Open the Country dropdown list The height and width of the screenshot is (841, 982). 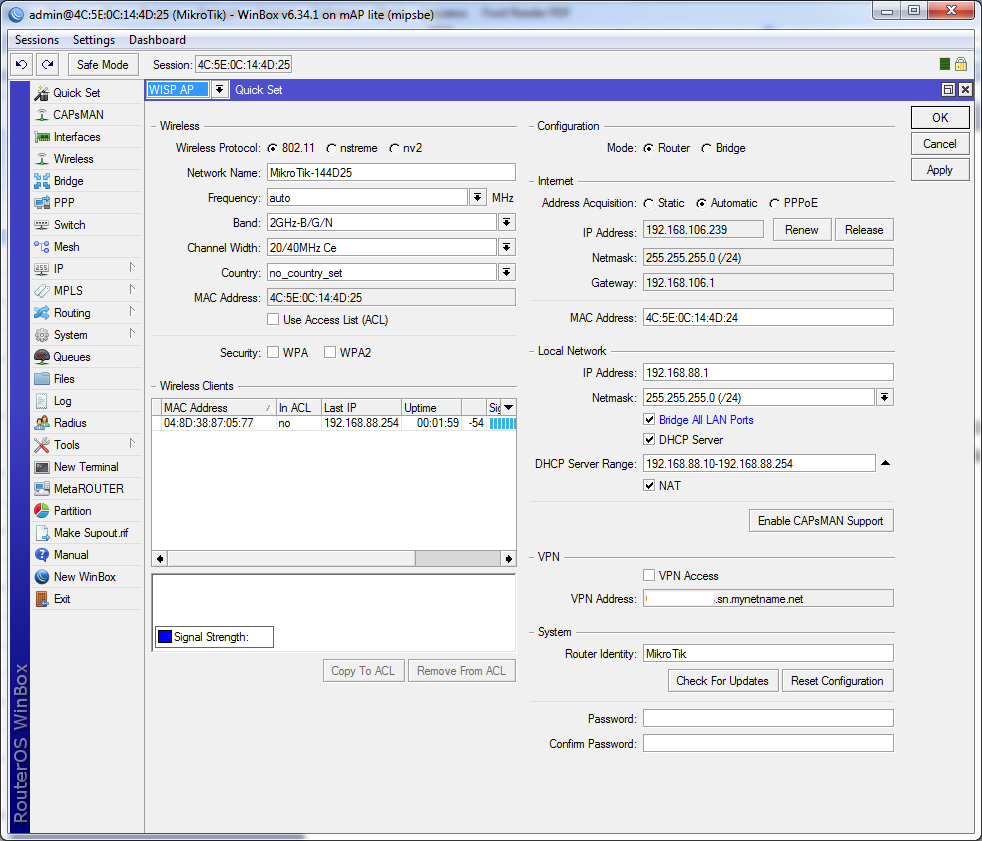(507, 273)
